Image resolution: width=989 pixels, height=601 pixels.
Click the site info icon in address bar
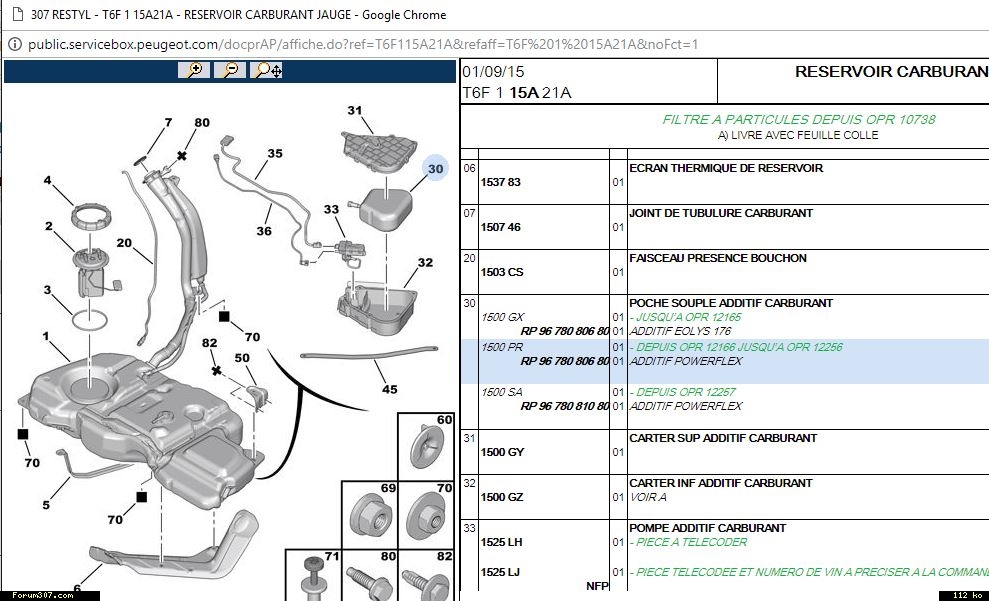pyautogui.click(x=14, y=44)
